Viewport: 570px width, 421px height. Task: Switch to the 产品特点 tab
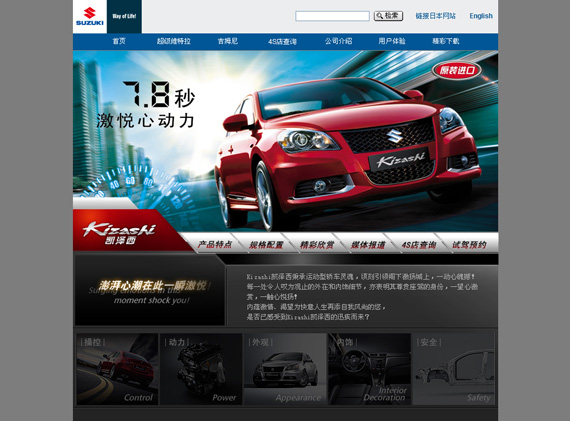(x=214, y=244)
